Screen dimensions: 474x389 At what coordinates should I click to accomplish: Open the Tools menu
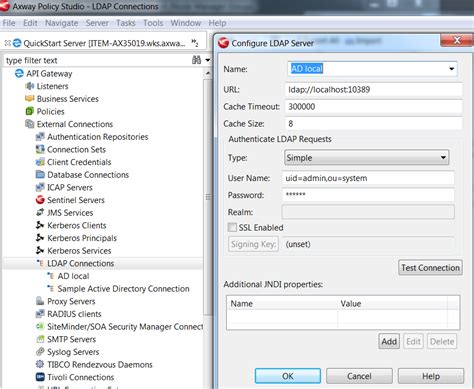point(153,23)
